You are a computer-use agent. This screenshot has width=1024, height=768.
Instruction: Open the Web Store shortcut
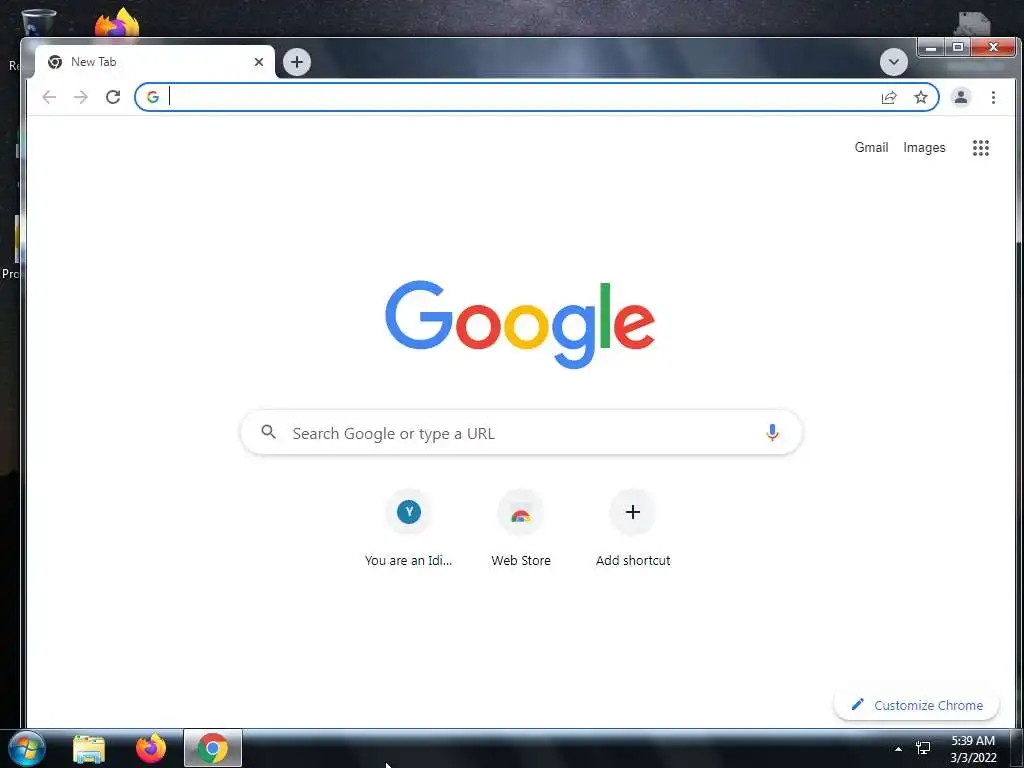pyautogui.click(x=520, y=528)
